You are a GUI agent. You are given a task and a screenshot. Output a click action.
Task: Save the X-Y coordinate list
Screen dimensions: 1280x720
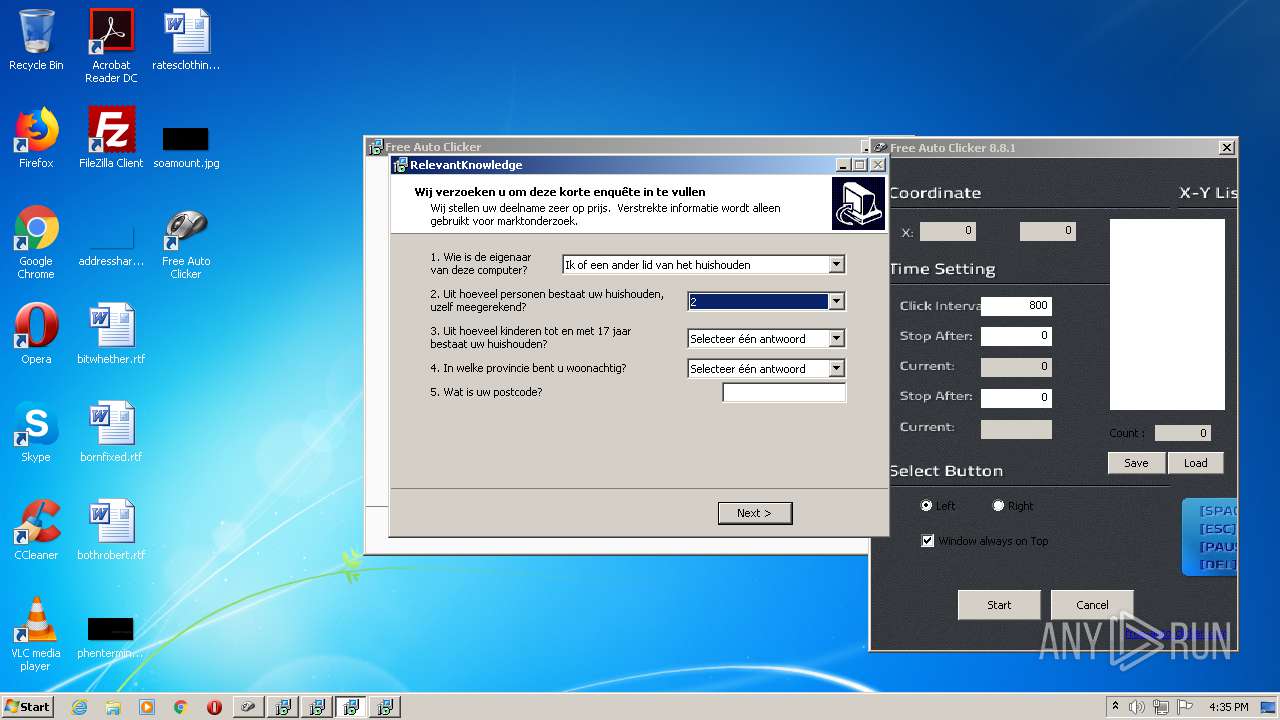(1136, 463)
